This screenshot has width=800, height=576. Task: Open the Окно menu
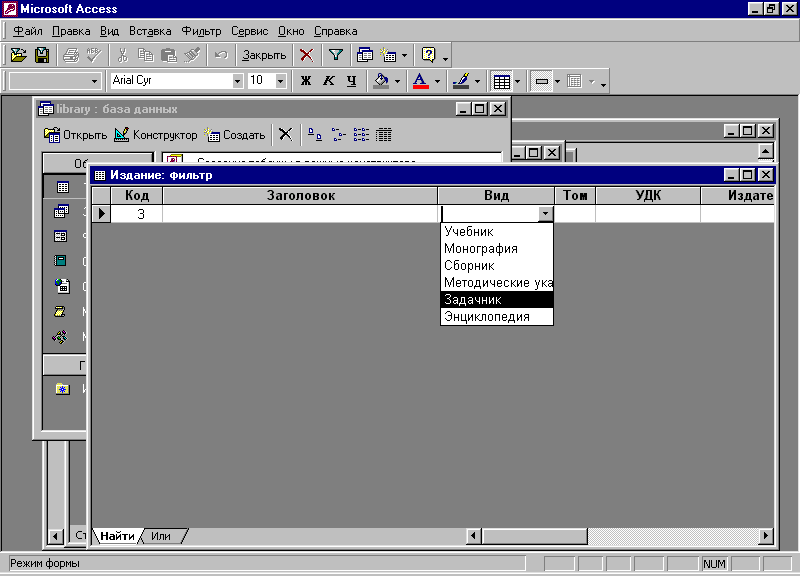291,31
